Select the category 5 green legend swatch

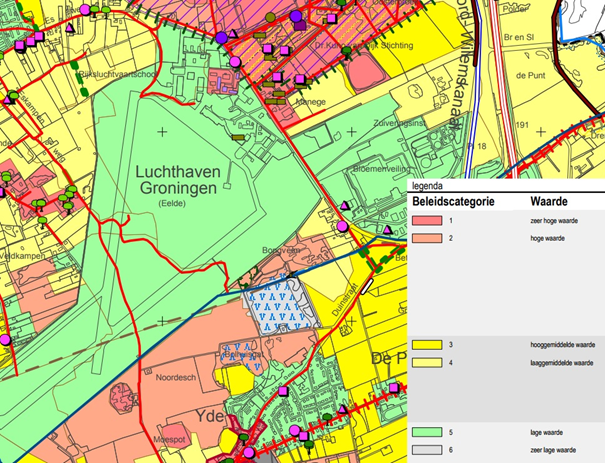pyautogui.click(x=427, y=432)
